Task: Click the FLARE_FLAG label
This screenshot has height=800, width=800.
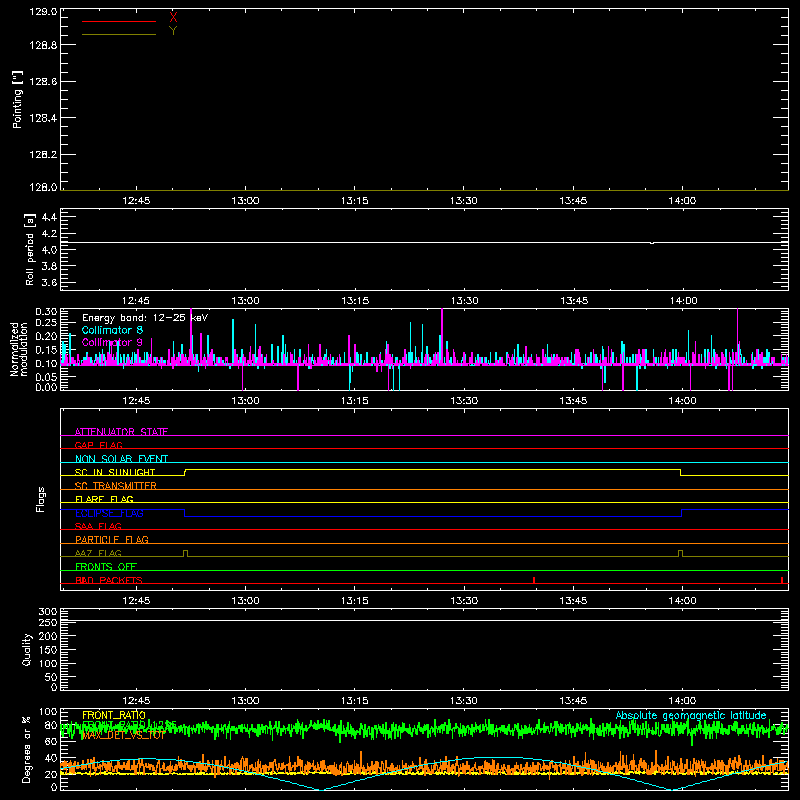Action: point(104,499)
